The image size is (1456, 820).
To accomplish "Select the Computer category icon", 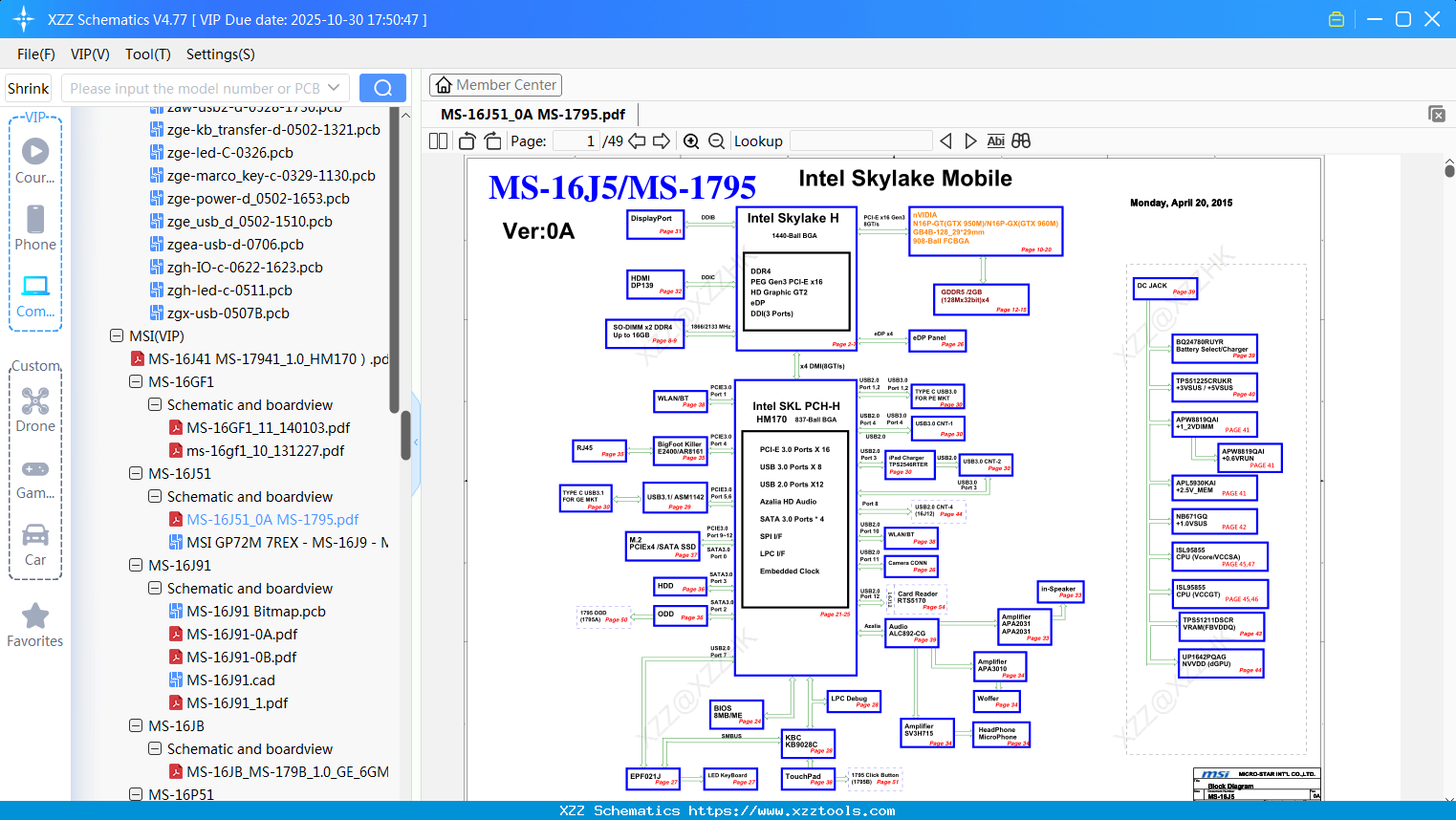I will 35,295.
